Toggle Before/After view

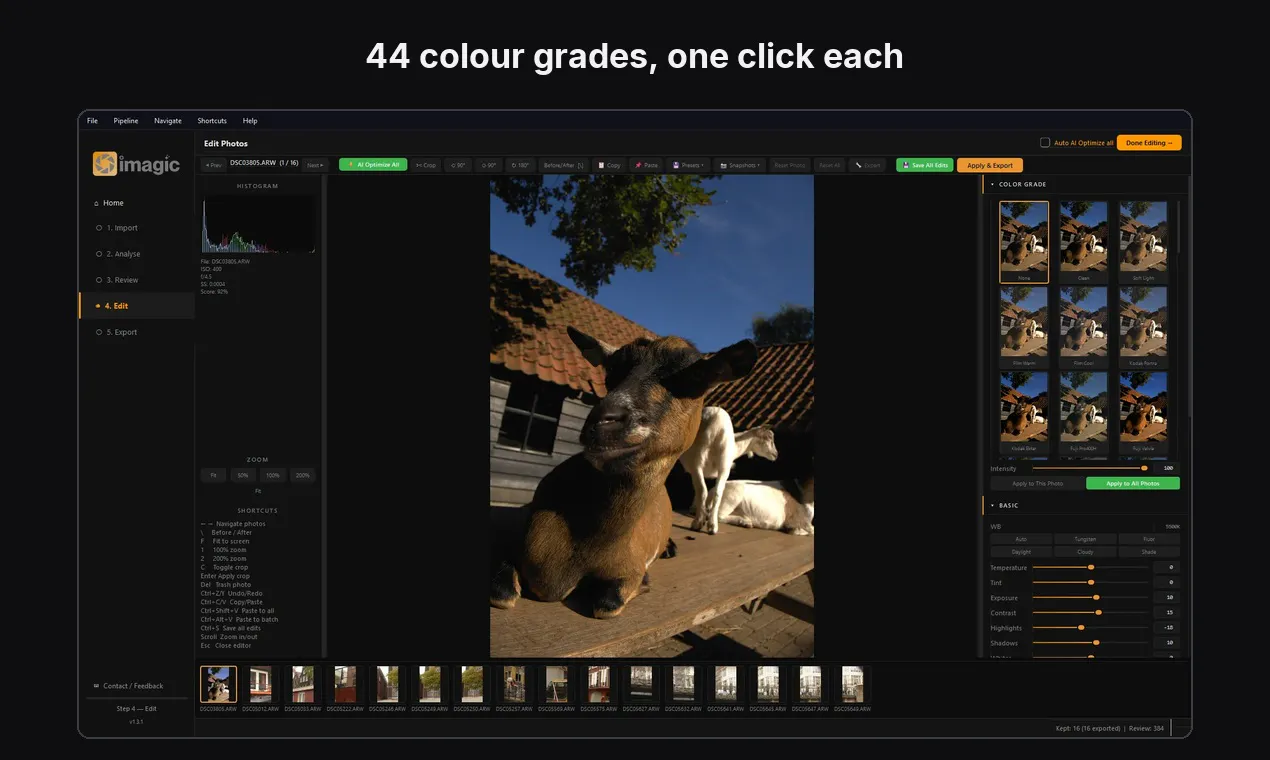tap(563, 165)
